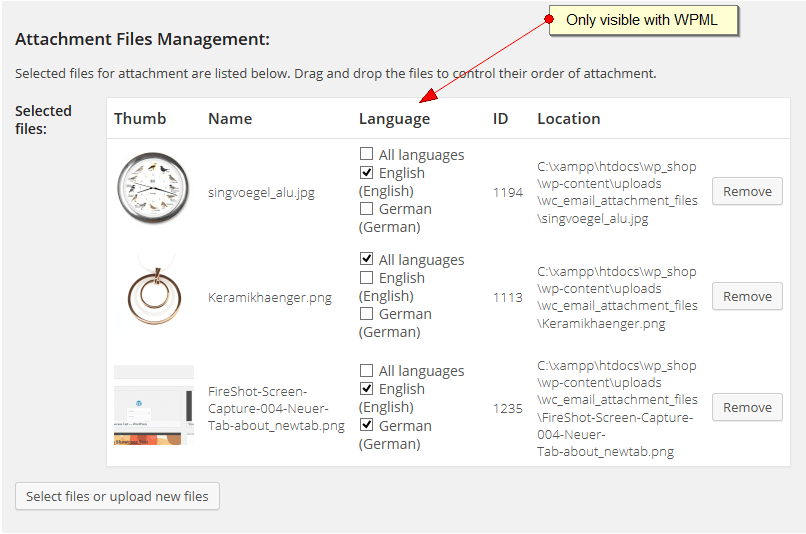Viewport: 806px width, 534px height.
Task: Uncheck English for FireShot-Screen-Capture file
Action: point(367,388)
